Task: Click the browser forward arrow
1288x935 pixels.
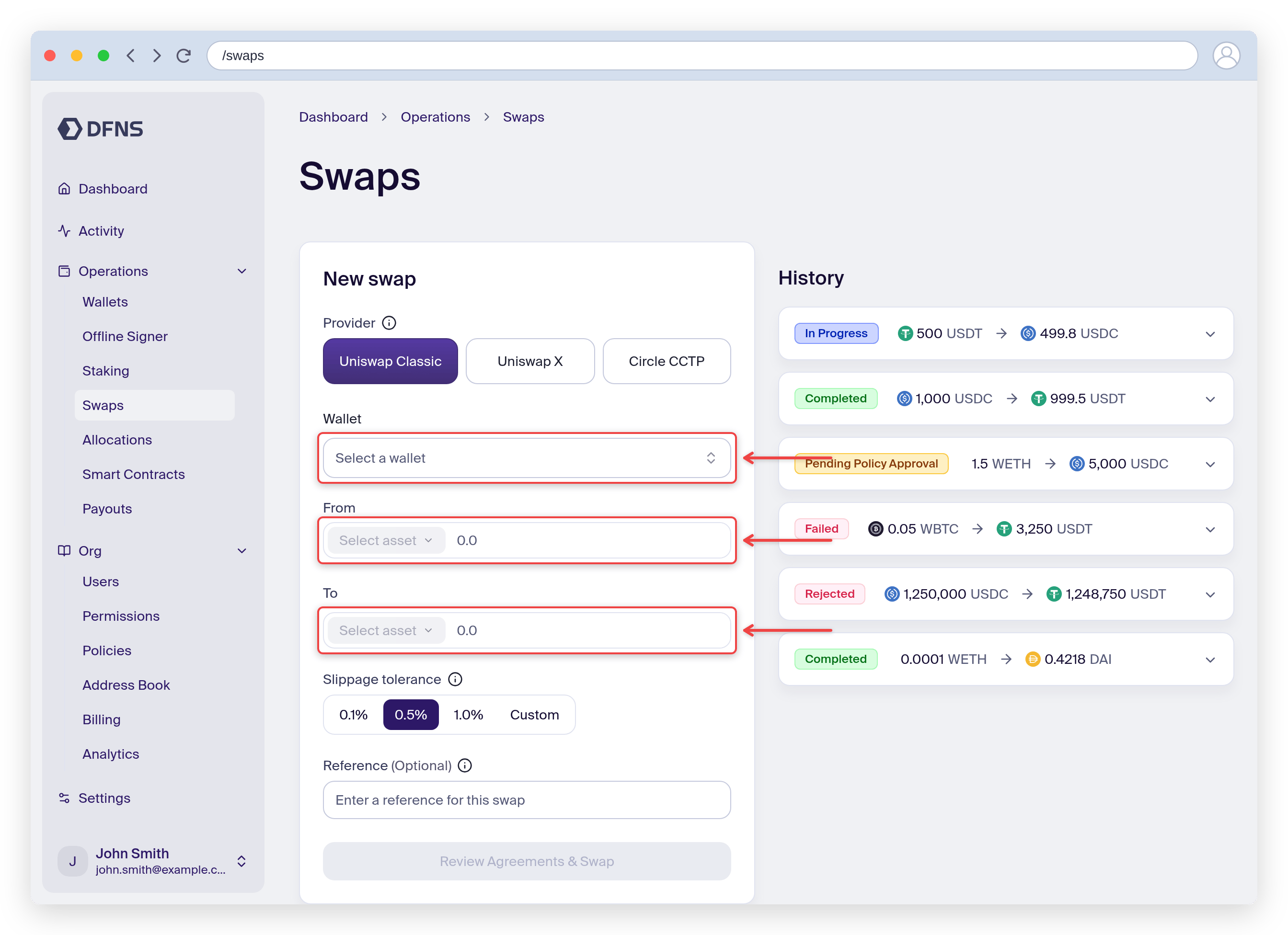Action: [x=157, y=56]
